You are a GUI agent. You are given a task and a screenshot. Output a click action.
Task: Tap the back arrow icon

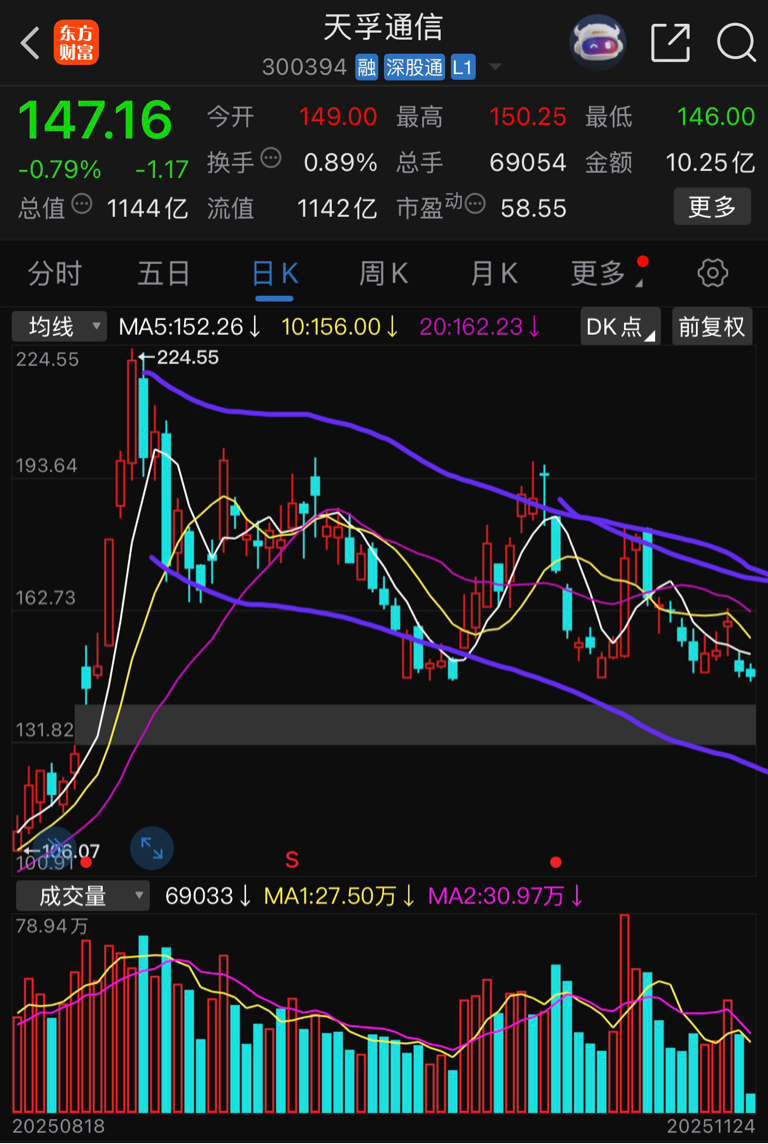(31, 44)
